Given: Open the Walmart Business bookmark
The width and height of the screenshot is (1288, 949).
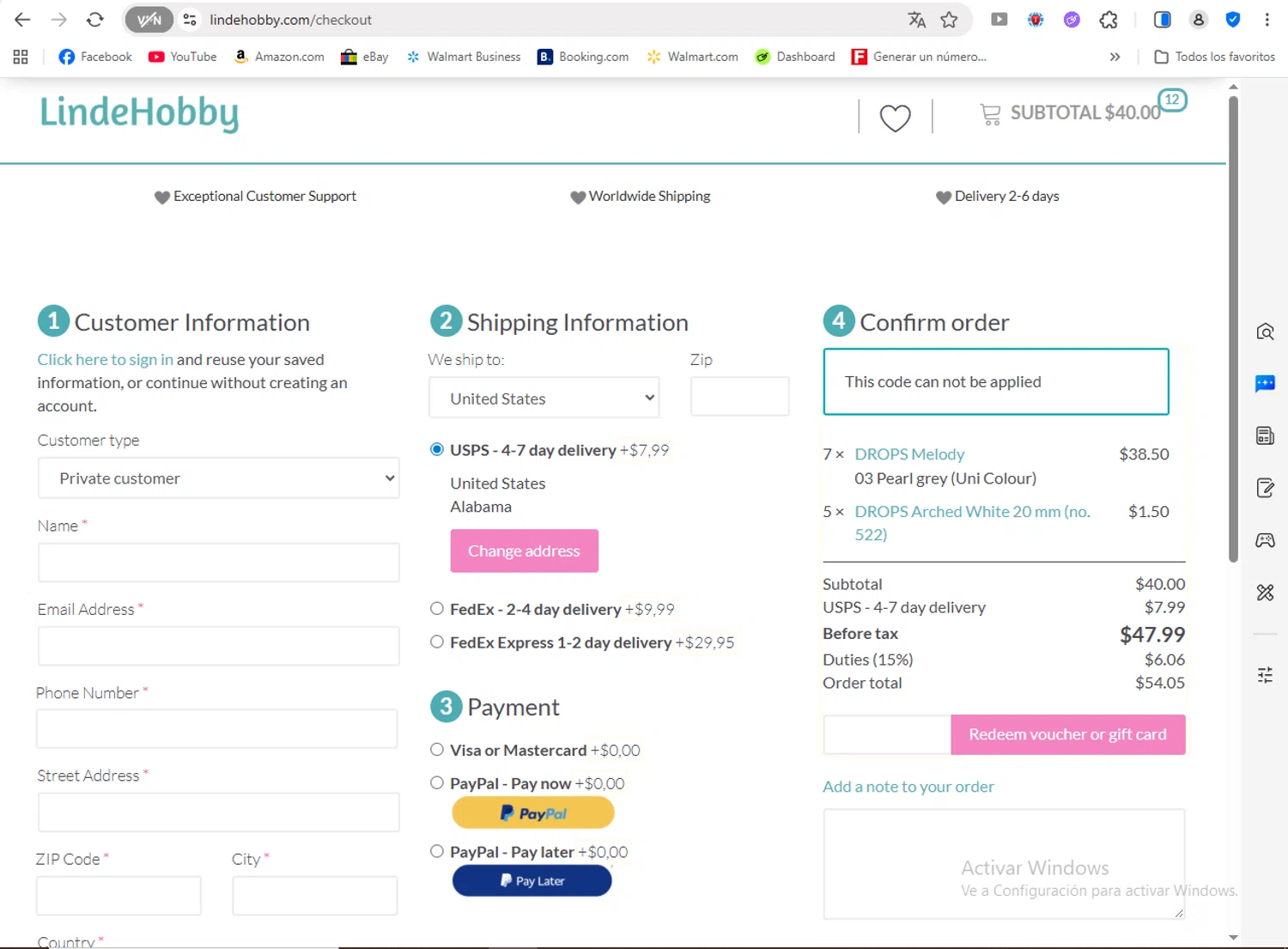Looking at the screenshot, I should tap(463, 57).
